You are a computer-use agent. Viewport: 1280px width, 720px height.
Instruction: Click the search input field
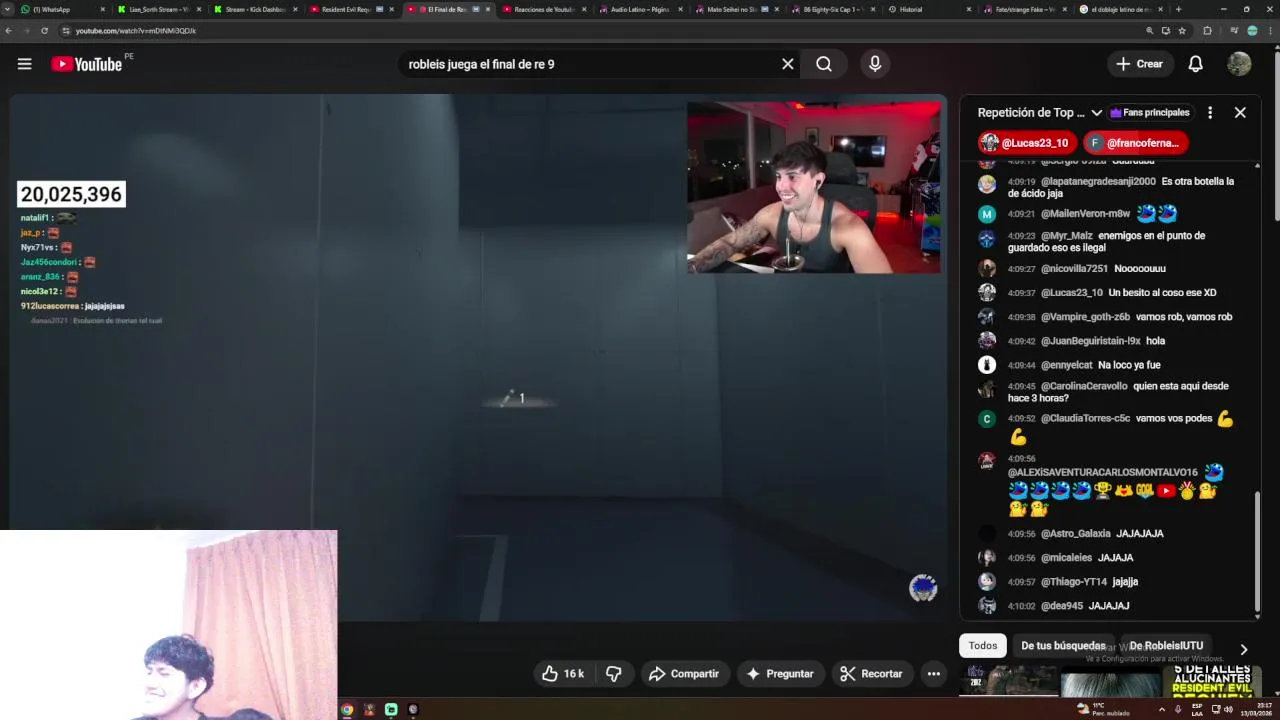click(x=590, y=64)
